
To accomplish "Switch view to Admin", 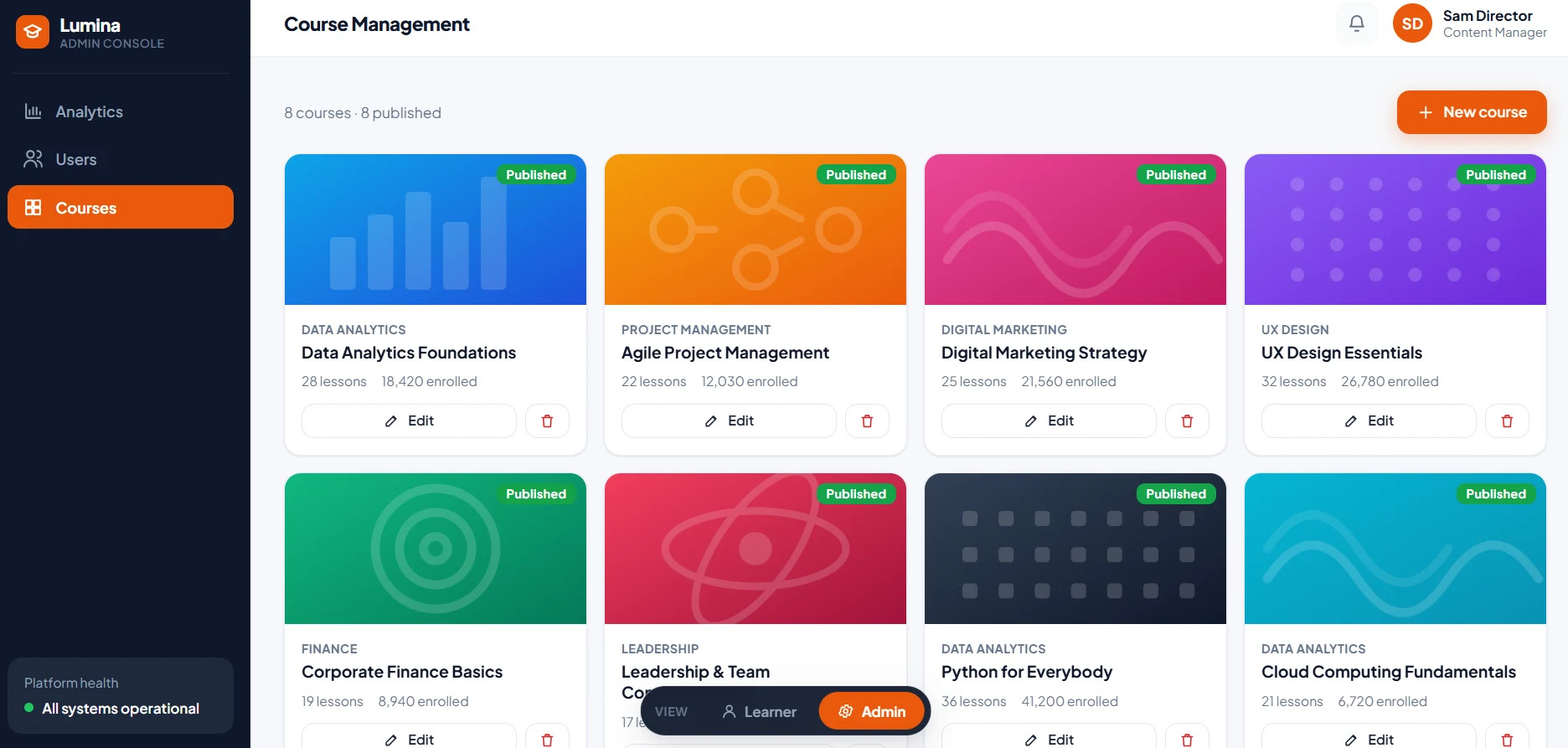I will (x=872, y=711).
